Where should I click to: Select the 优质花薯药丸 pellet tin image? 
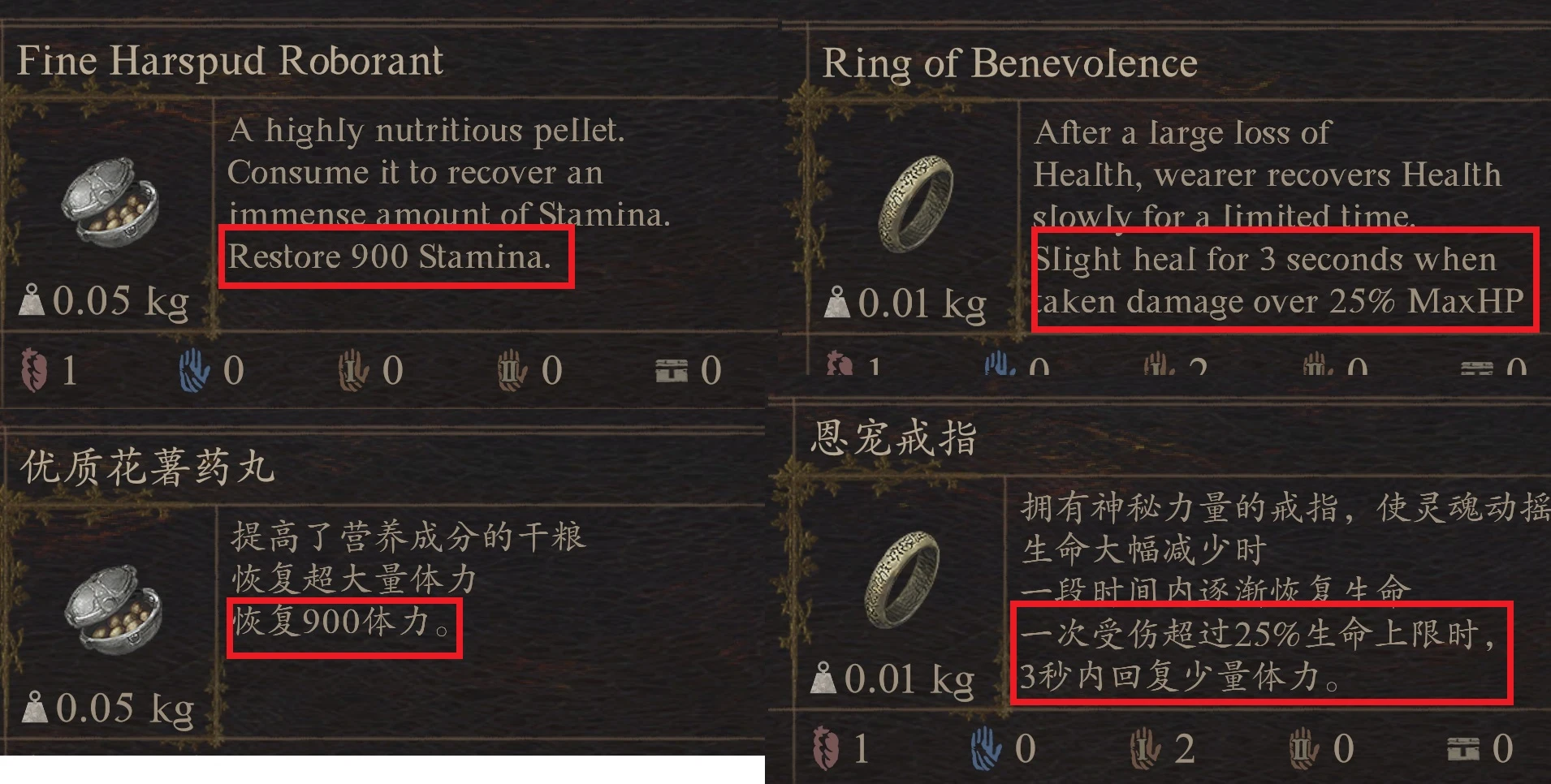point(112,609)
